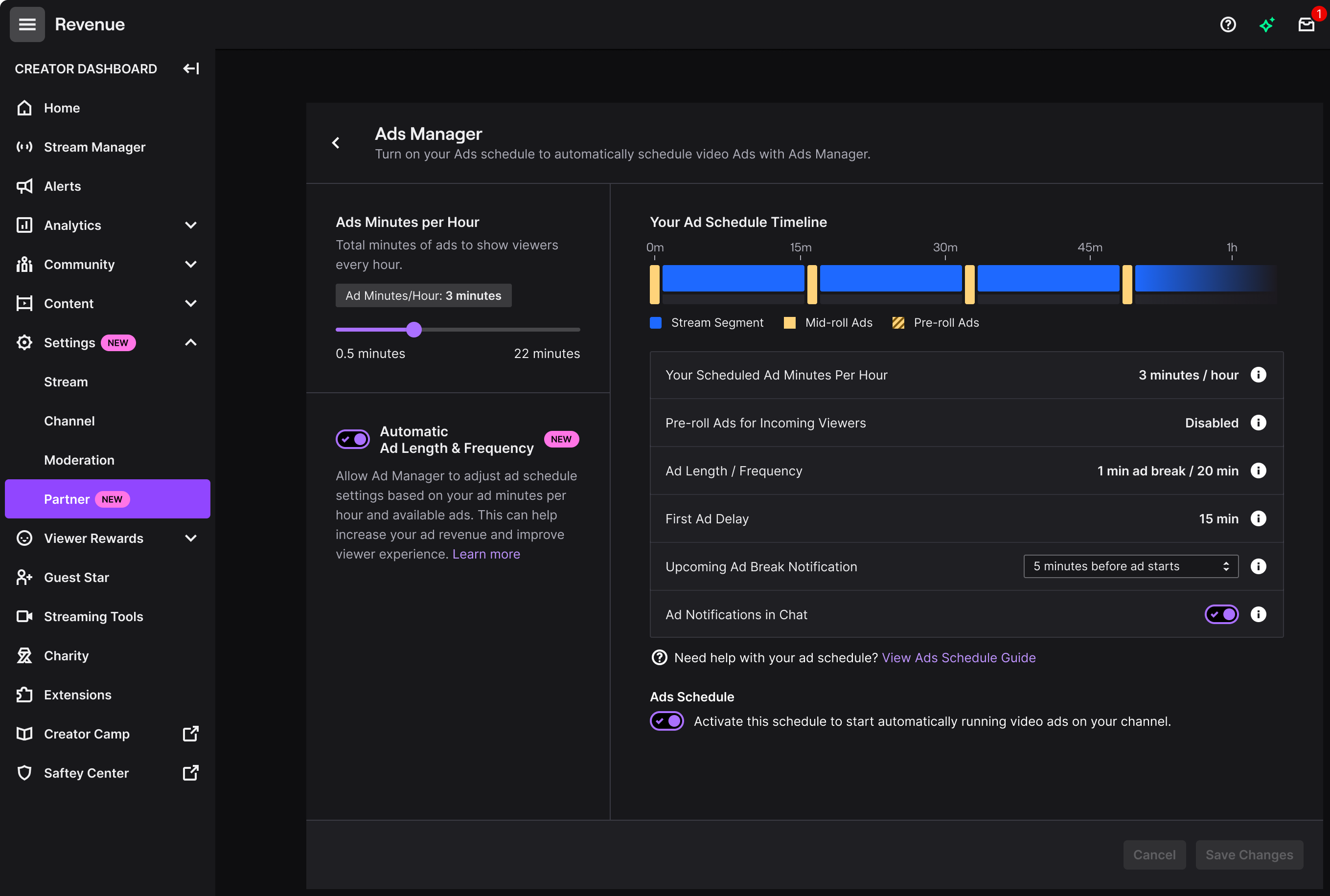Click help icon beside Need help text
Screen dimensions: 1330x896
click(x=659, y=658)
